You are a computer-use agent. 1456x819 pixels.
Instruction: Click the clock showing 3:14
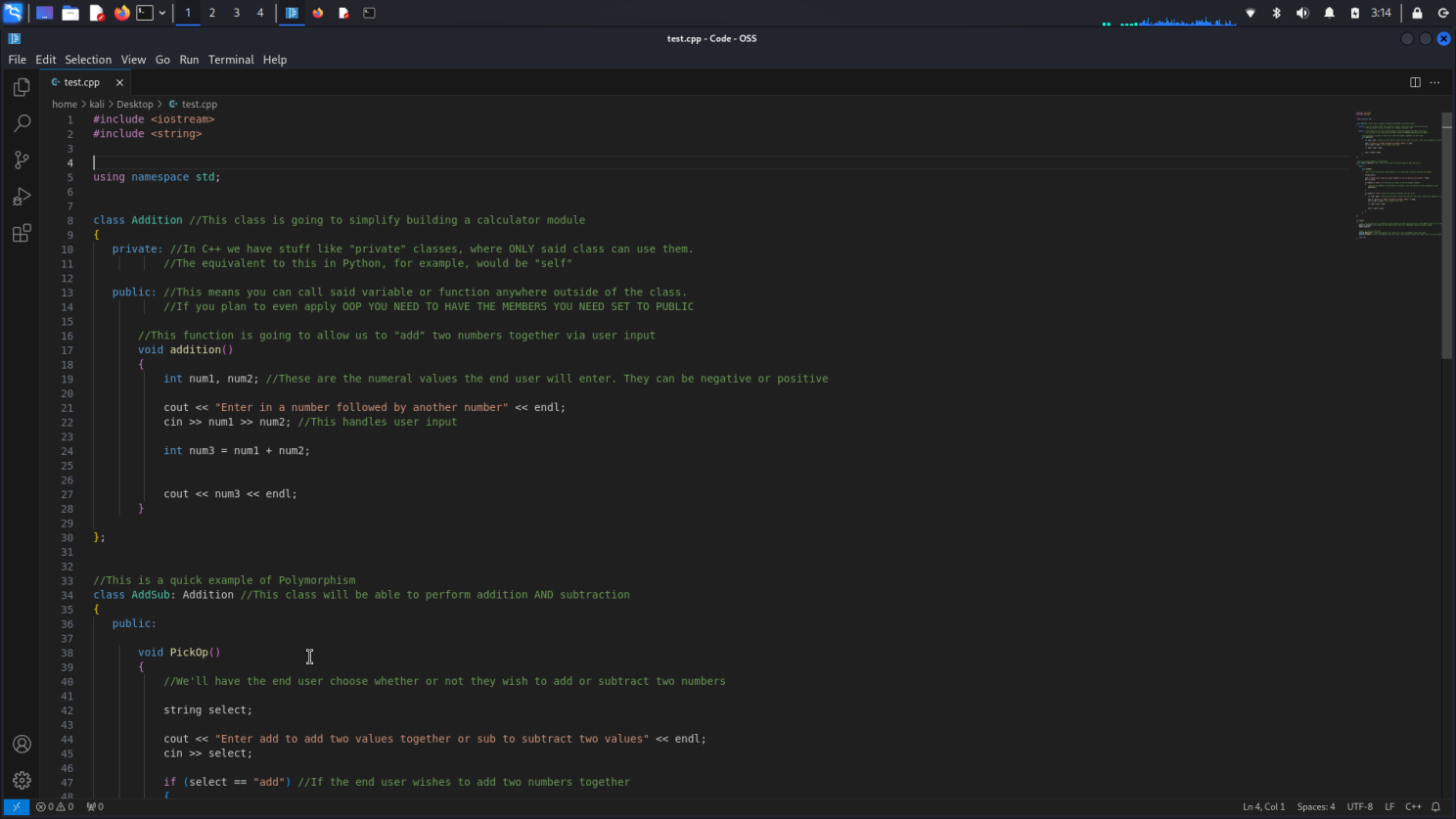1381,13
